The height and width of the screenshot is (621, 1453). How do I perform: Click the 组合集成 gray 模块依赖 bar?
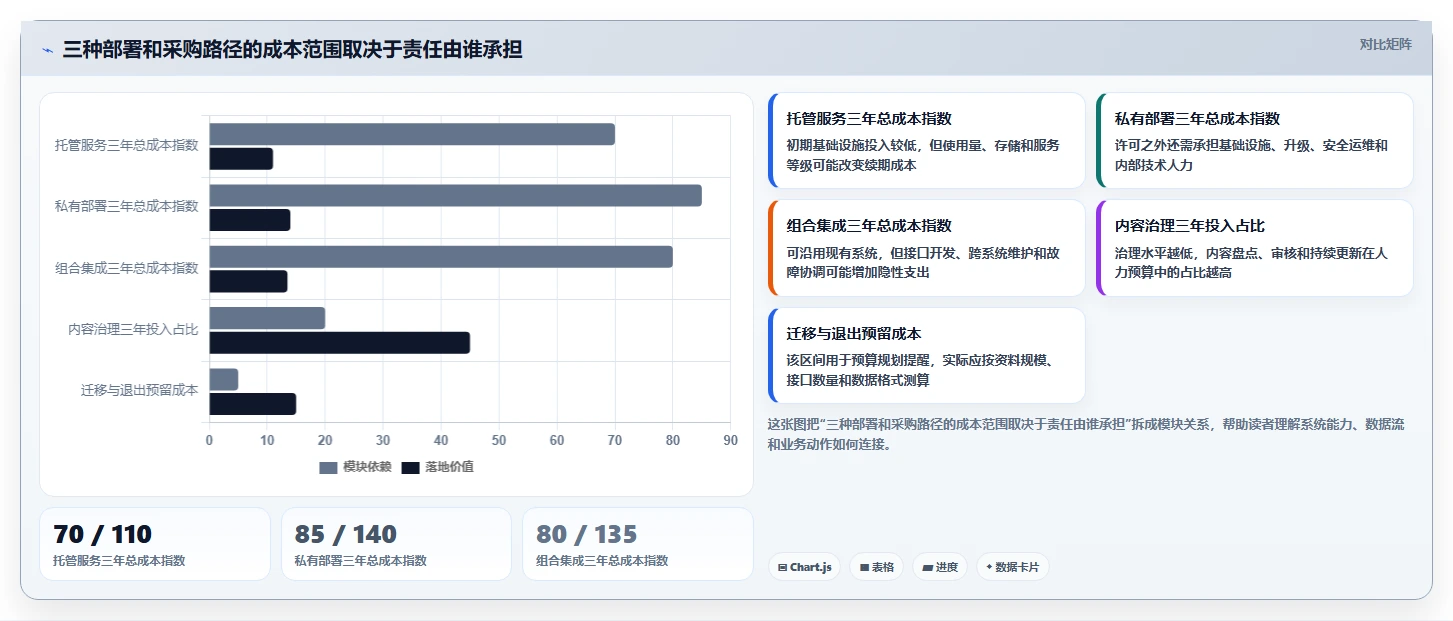441,257
